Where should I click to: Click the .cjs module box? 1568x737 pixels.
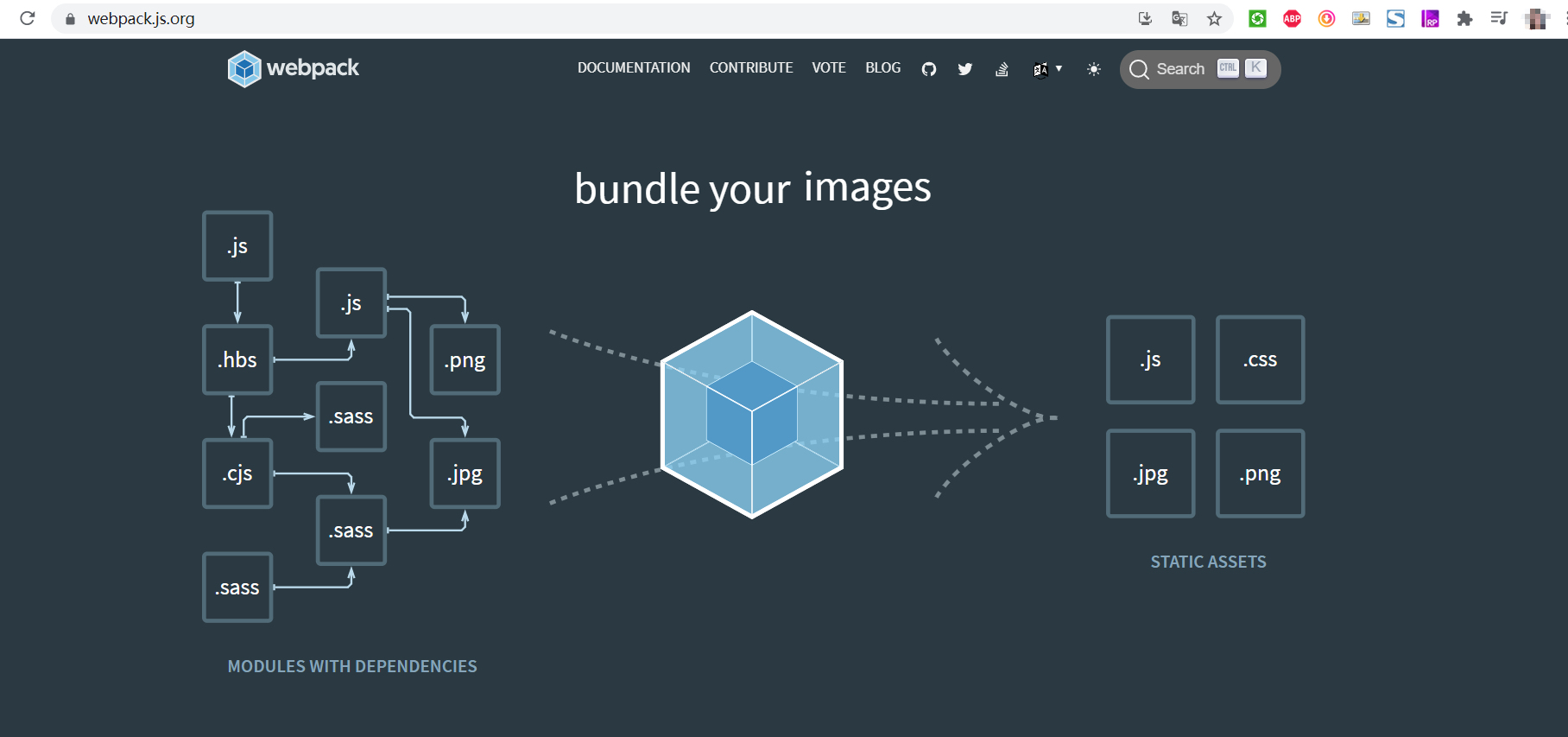(237, 473)
